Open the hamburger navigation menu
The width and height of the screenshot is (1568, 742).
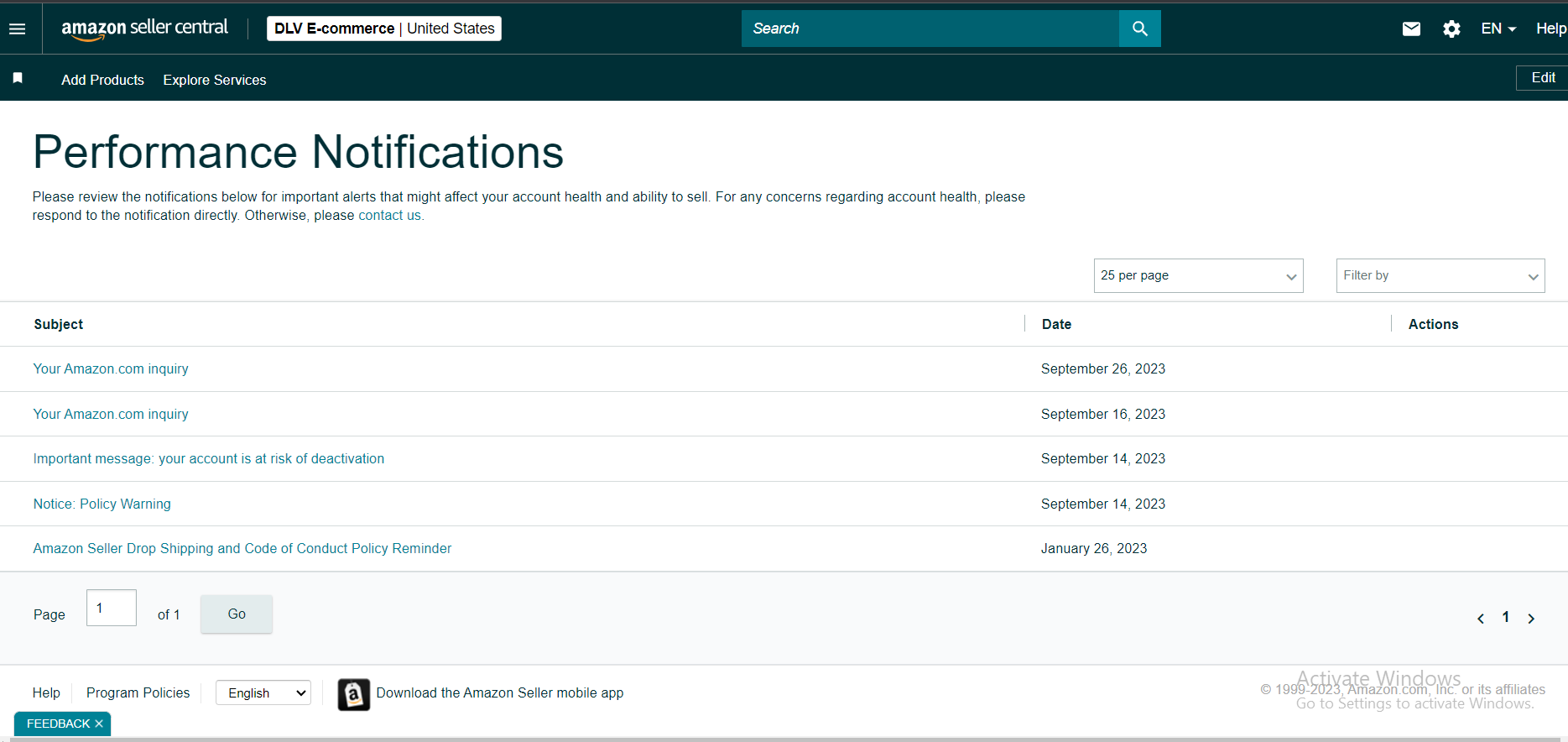click(x=17, y=29)
